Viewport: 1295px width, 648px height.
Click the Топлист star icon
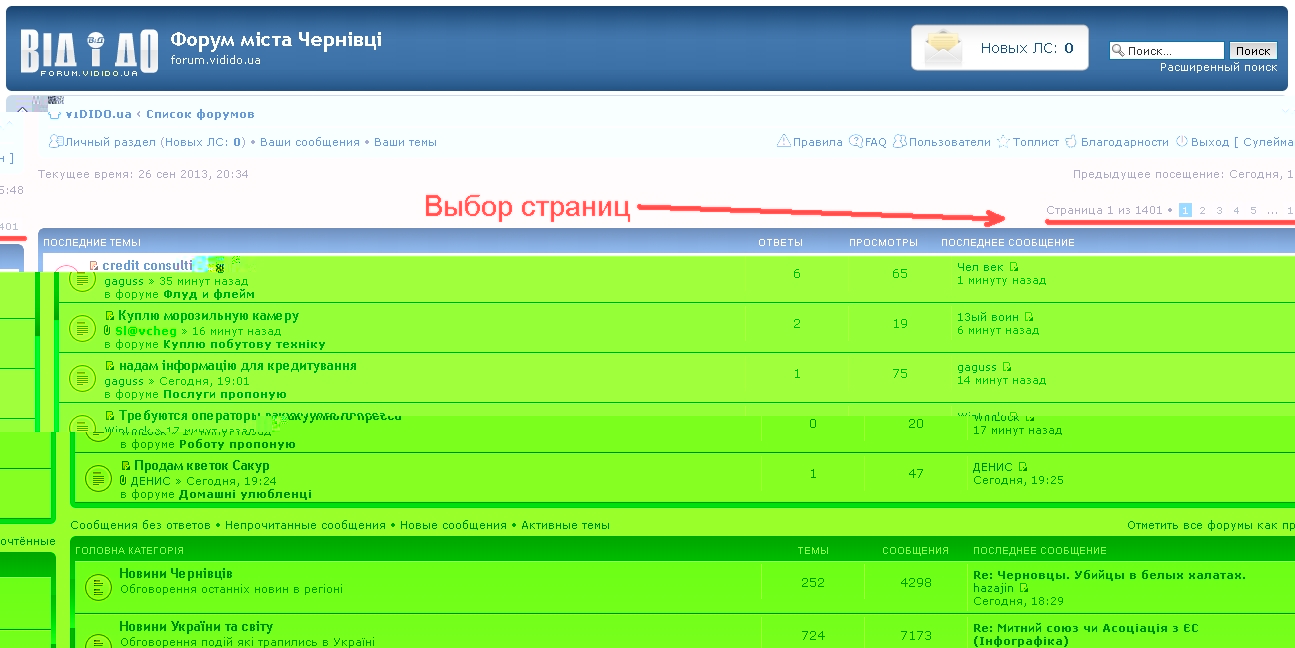1004,142
